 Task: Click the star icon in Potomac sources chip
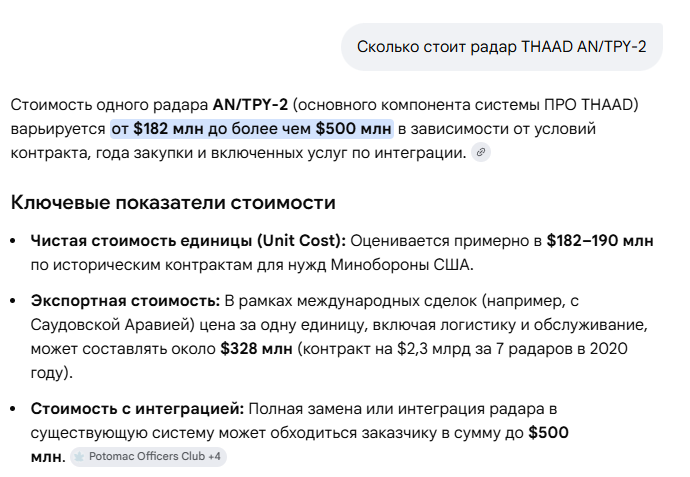(78, 457)
